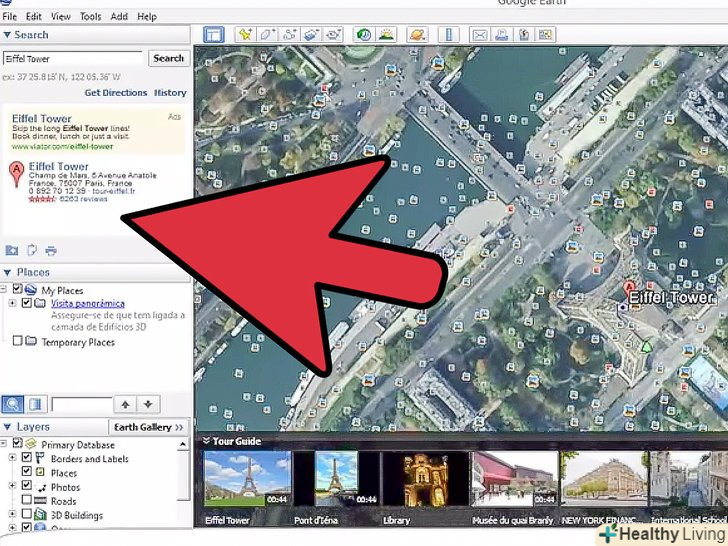Open the ruler measurement tool
The height and width of the screenshot is (546, 728).
click(449, 35)
